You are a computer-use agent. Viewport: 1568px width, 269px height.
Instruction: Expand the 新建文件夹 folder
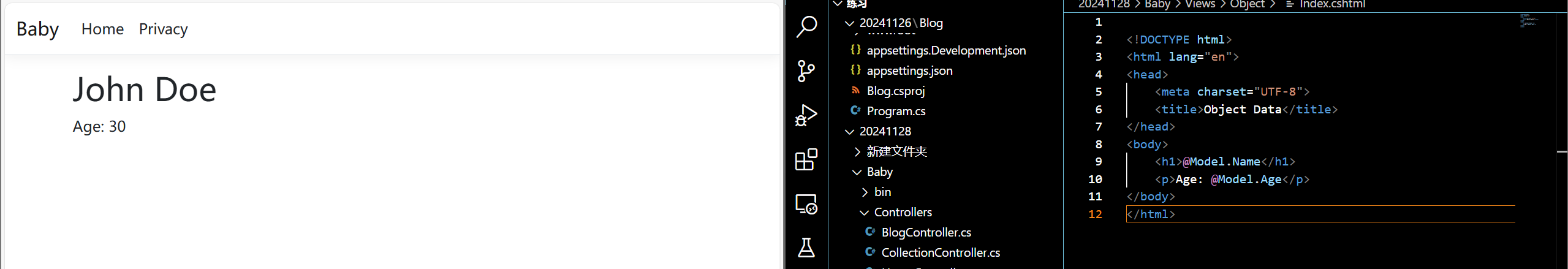click(896, 151)
